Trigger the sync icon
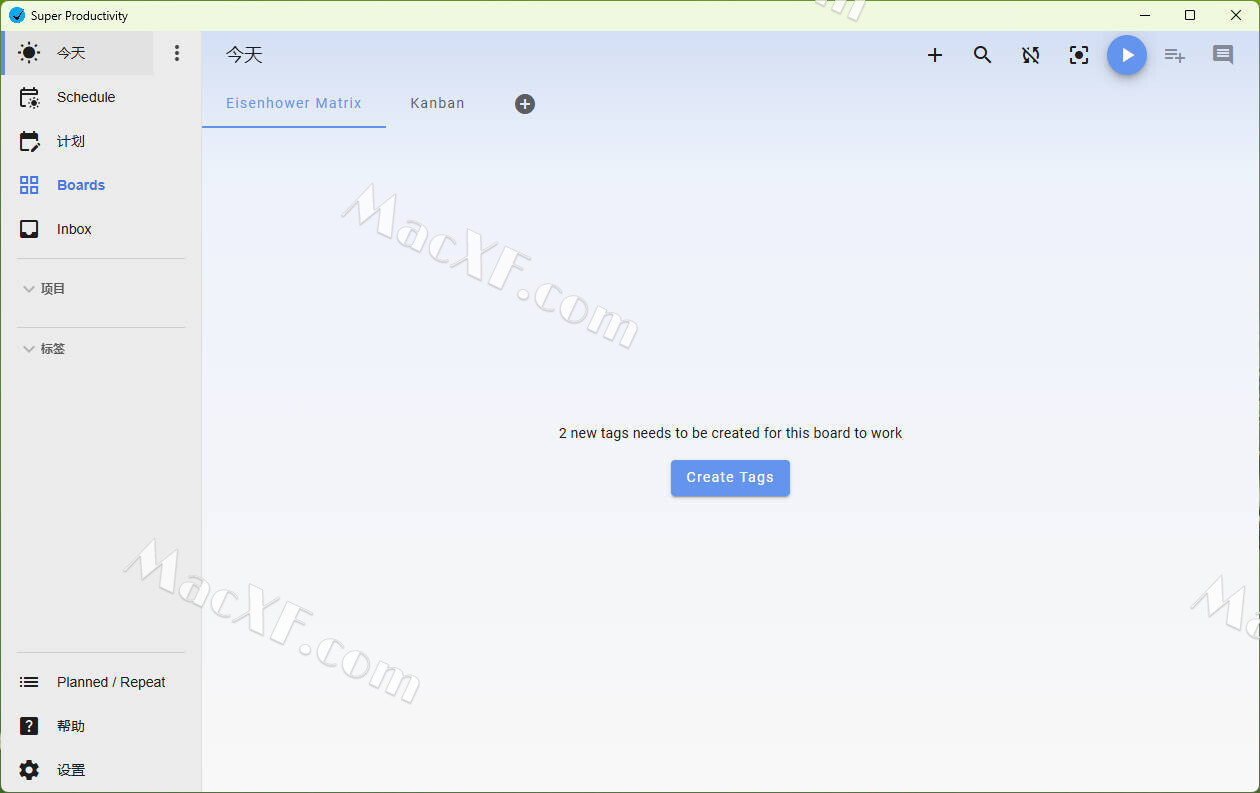Viewport: 1260px width, 793px height. click(x=1031, y=55)
